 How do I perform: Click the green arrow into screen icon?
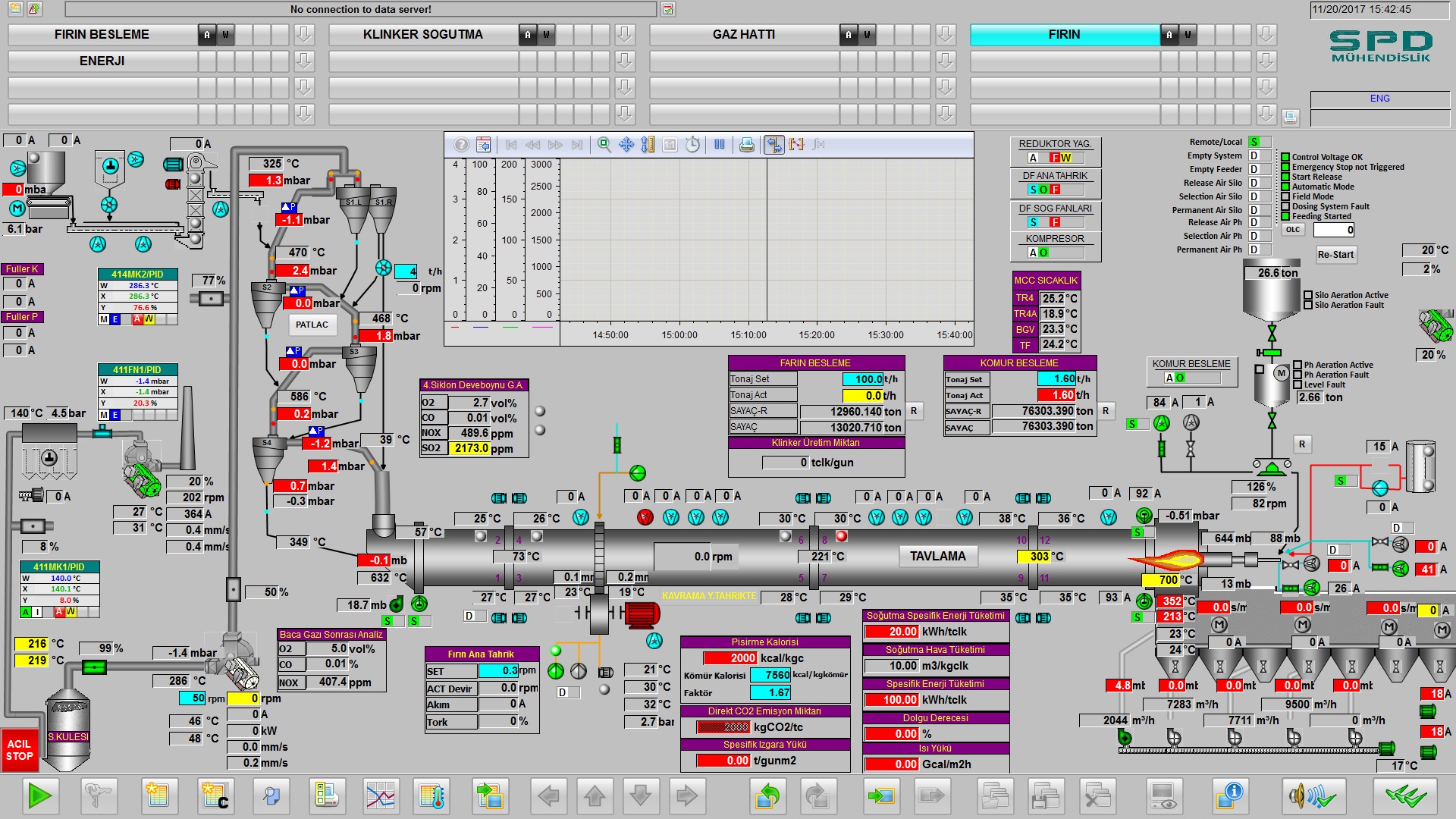pyautogui.click(x=882, y=796)
